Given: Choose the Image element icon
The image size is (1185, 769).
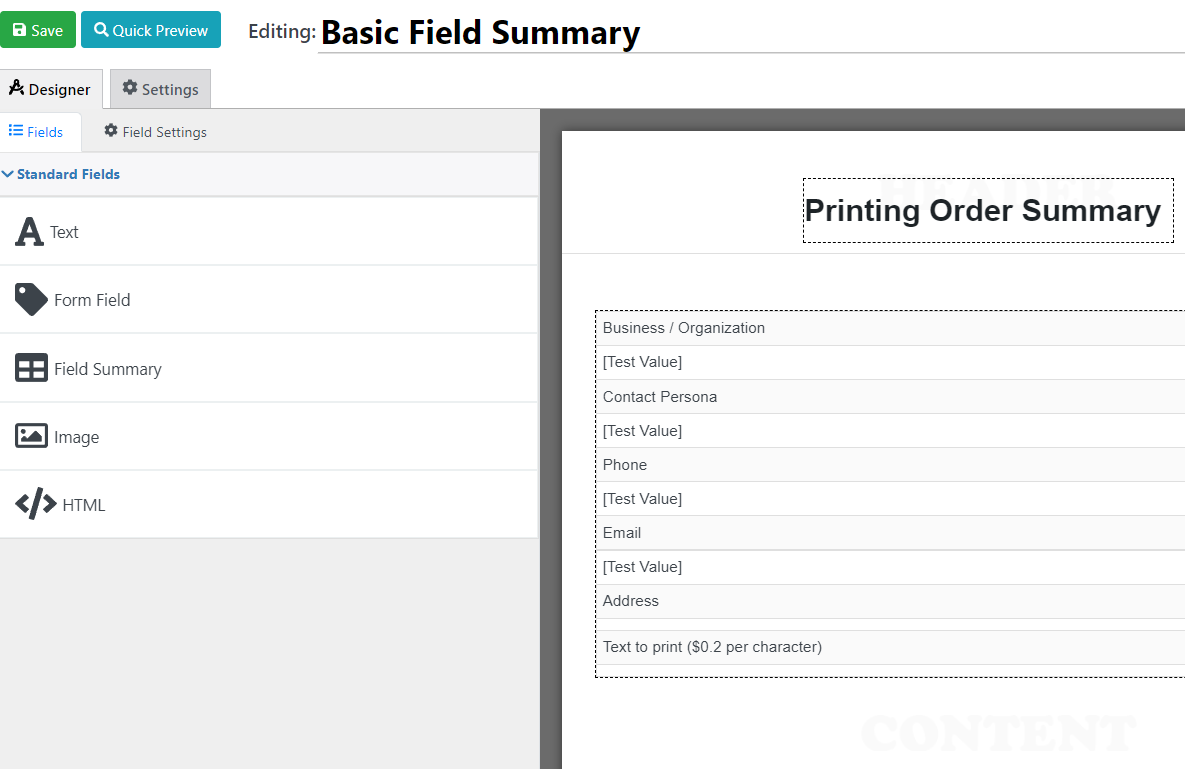Looking at the screenshot, I should coord(31,436).
